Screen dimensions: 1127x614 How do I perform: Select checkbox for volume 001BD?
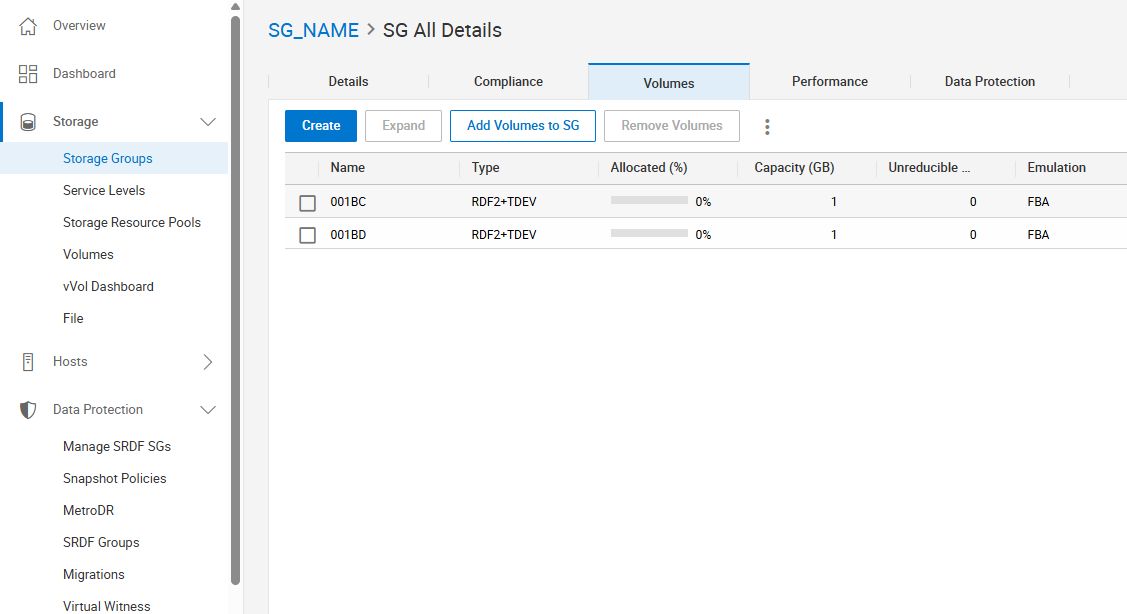pyautogui.click(x=308, y=236)
